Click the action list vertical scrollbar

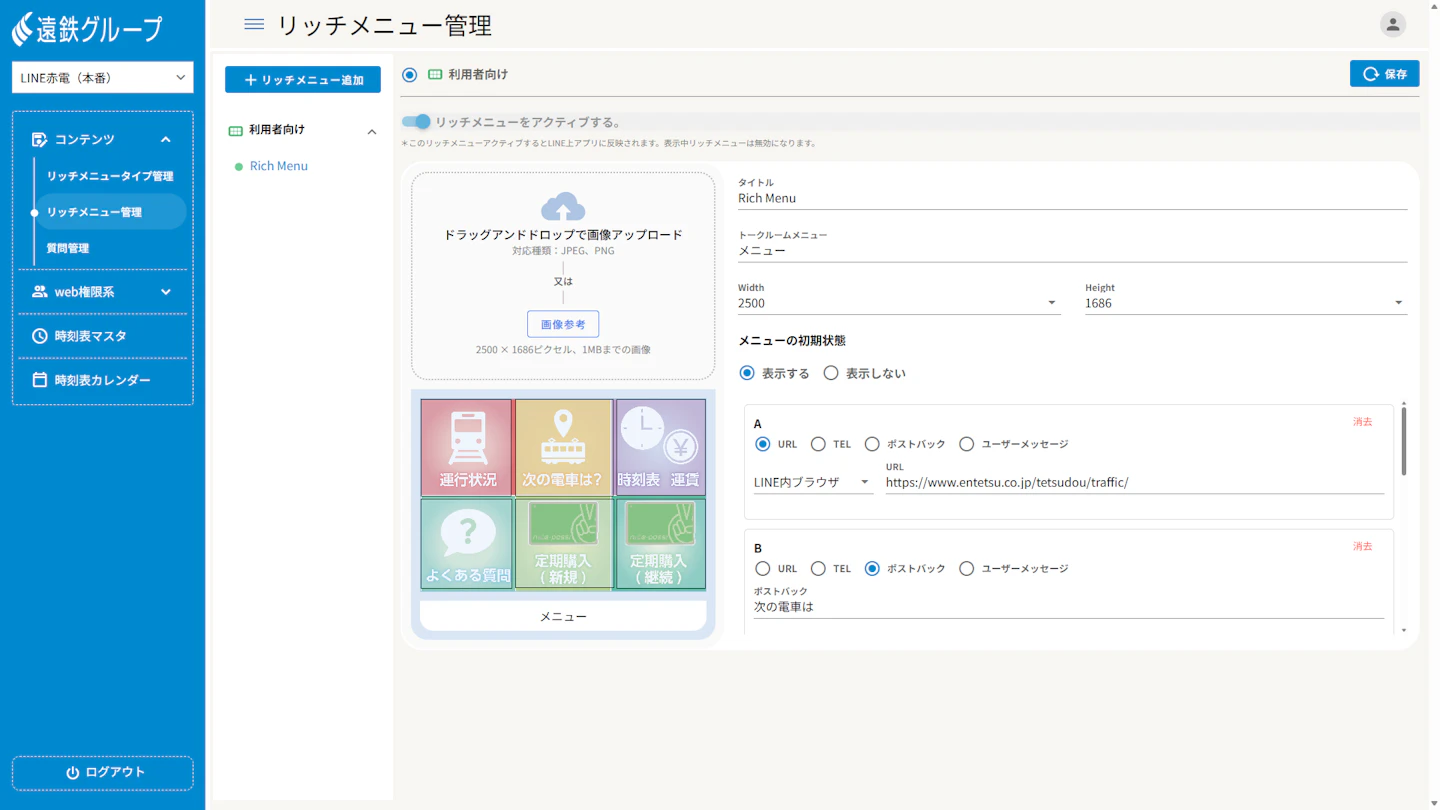point(1404,440)
